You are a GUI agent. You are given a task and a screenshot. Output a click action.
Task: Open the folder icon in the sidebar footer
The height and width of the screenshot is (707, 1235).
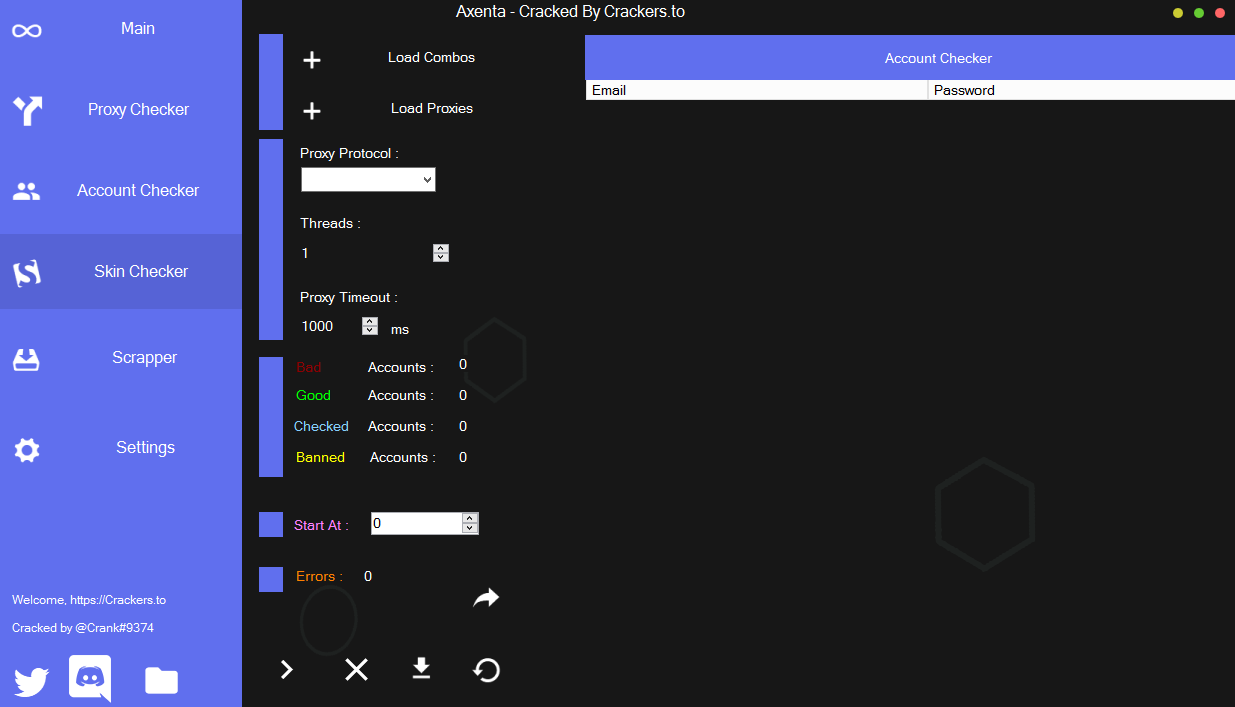pos(161,681)
